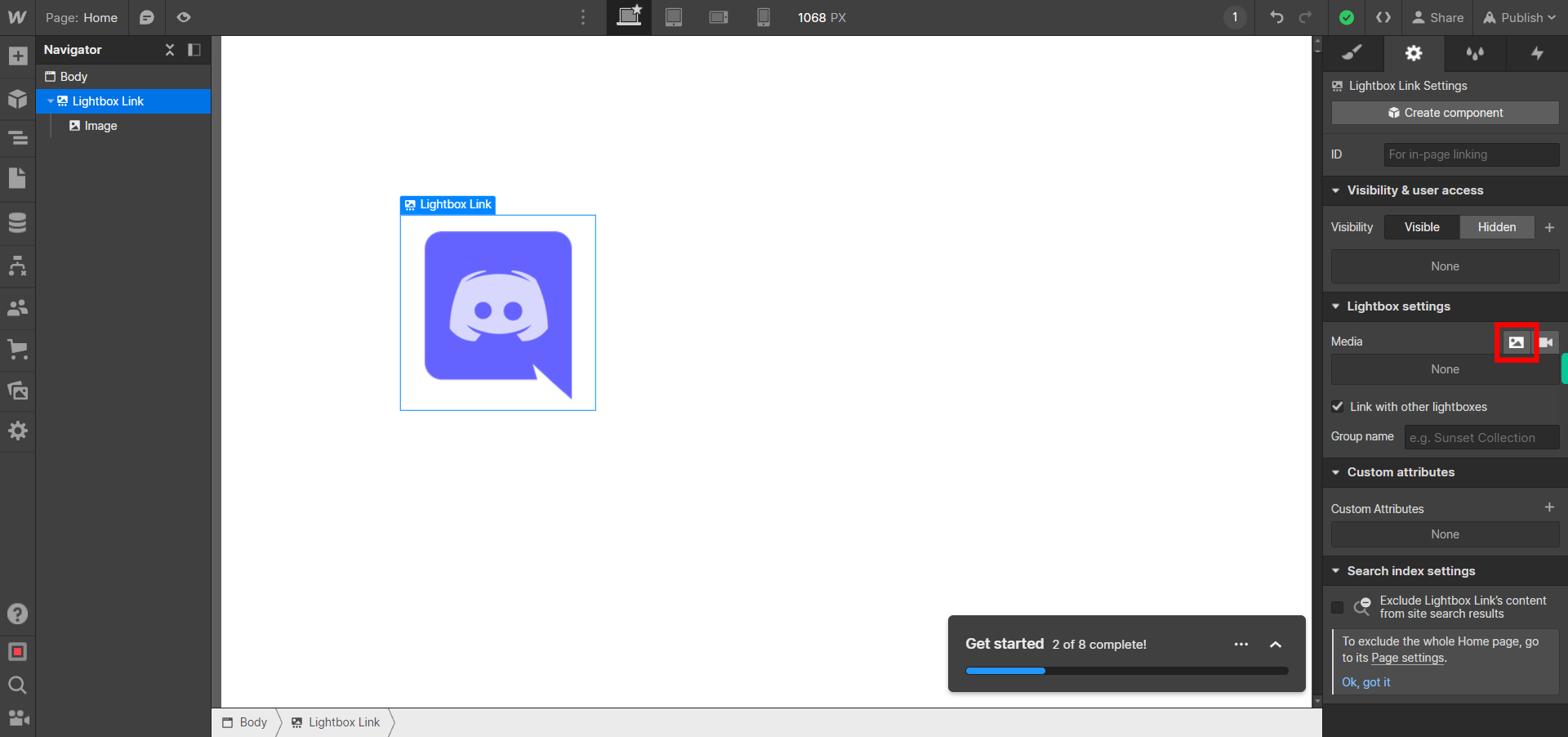Switch to mobile portrait breakpoint

click(x=764, y=17)
